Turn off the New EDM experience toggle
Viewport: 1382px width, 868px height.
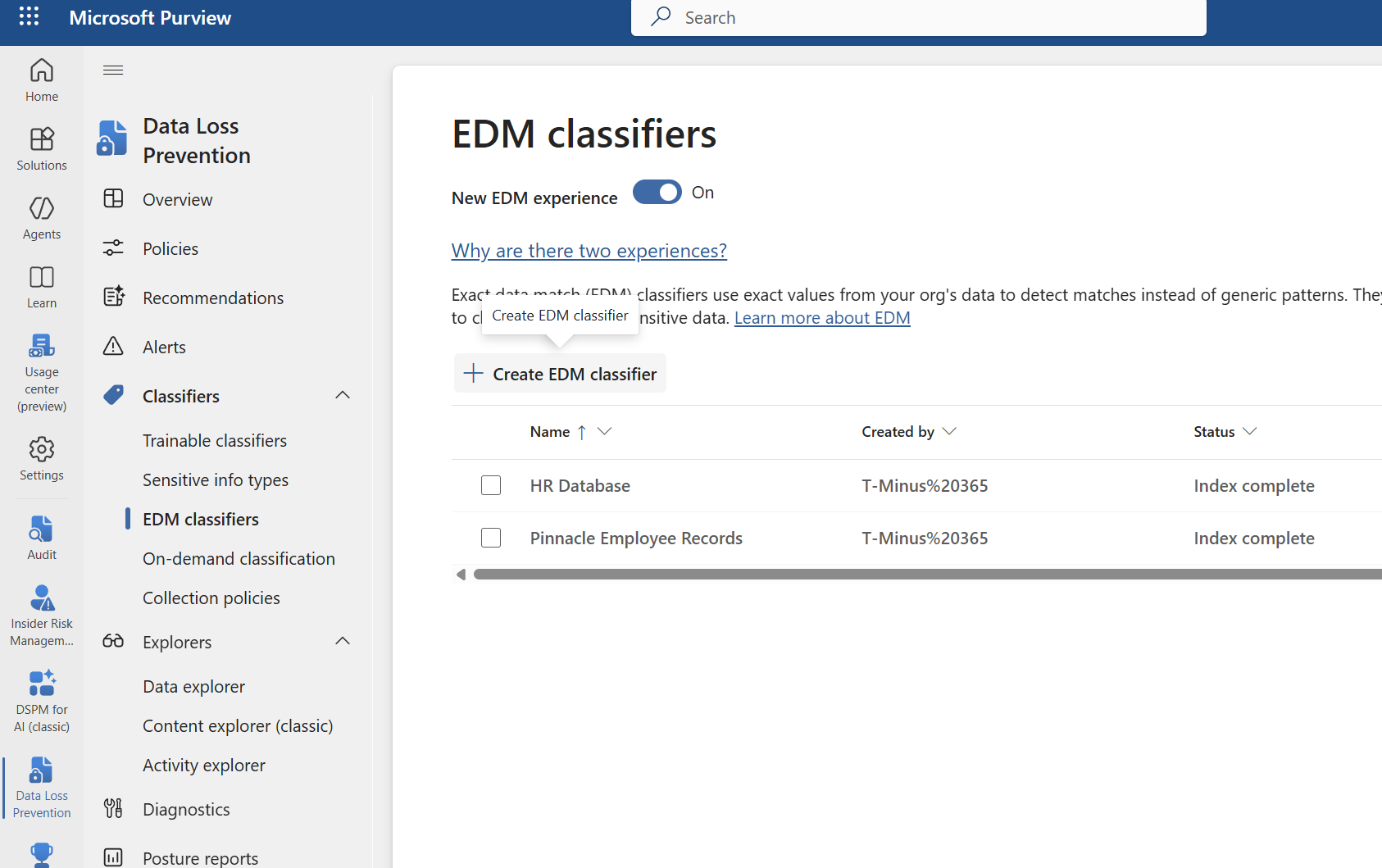[x=657, y=192]
